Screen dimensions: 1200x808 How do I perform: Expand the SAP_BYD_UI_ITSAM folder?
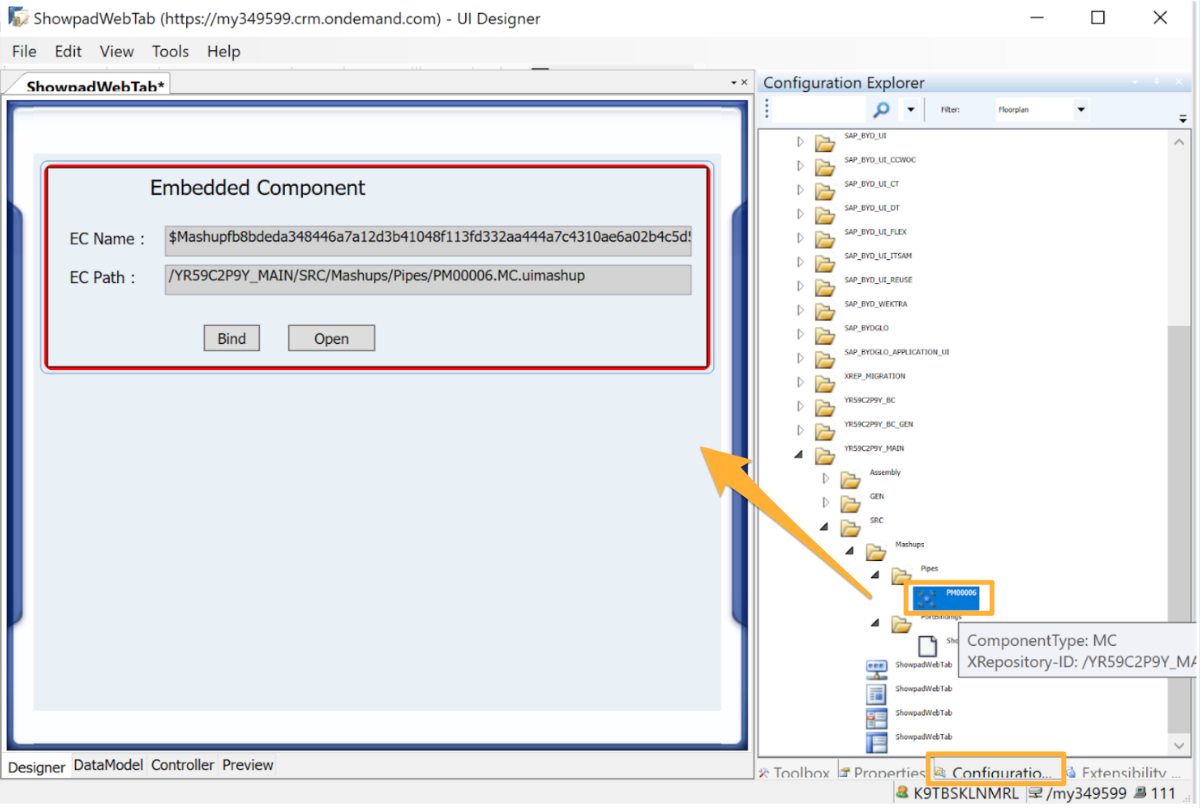[x=799, y=262]
